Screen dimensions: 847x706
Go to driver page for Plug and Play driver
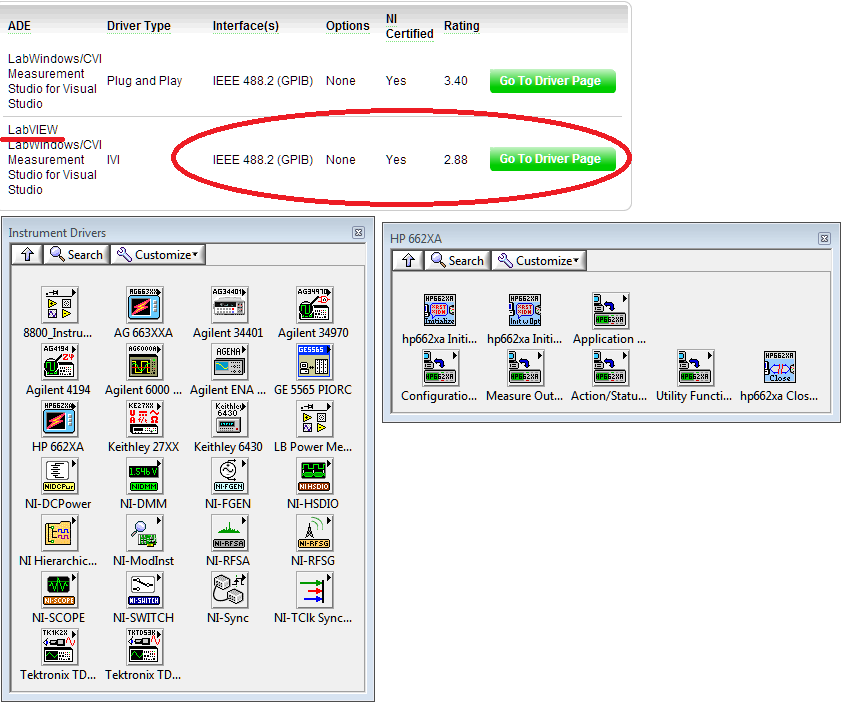point(553,81)
